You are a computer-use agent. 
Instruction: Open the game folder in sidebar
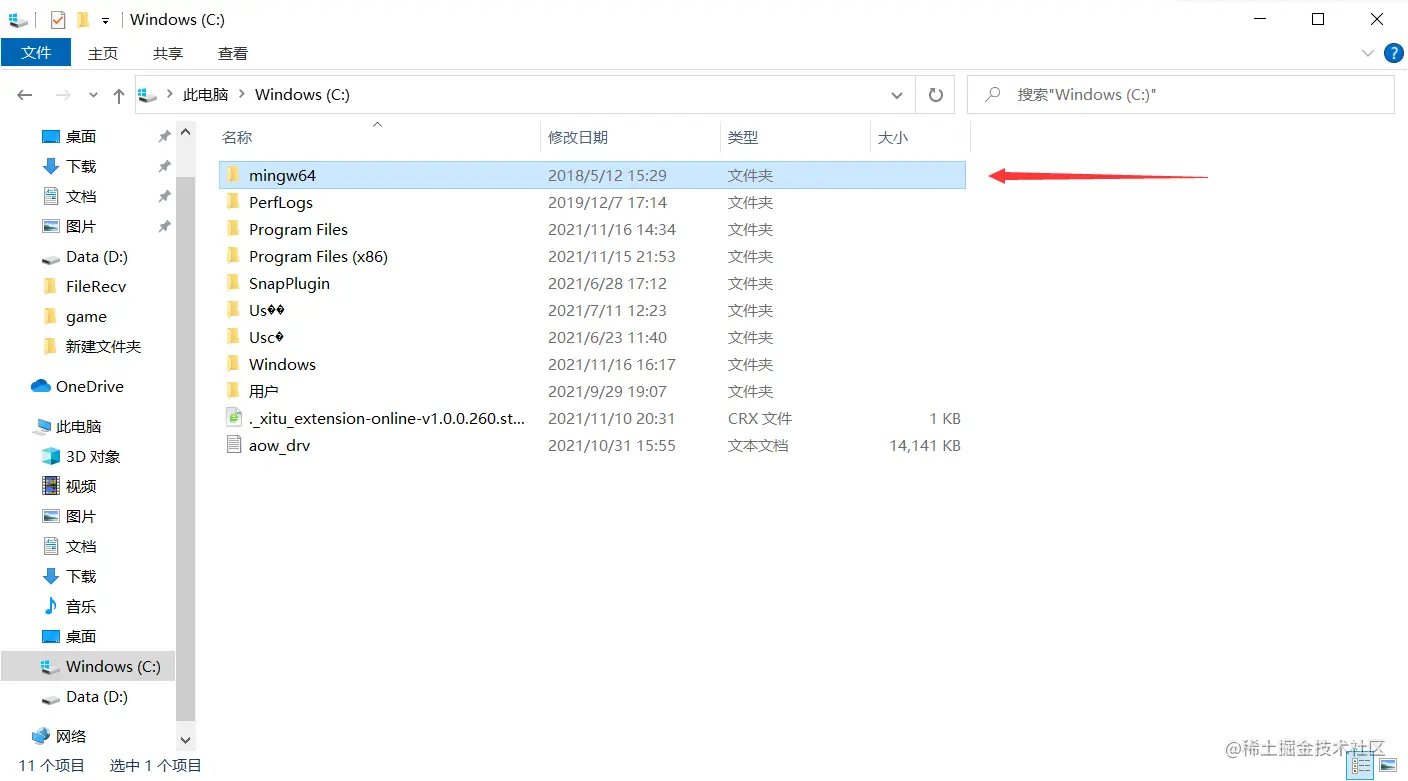pyautogui.click(x=86, y=316)
